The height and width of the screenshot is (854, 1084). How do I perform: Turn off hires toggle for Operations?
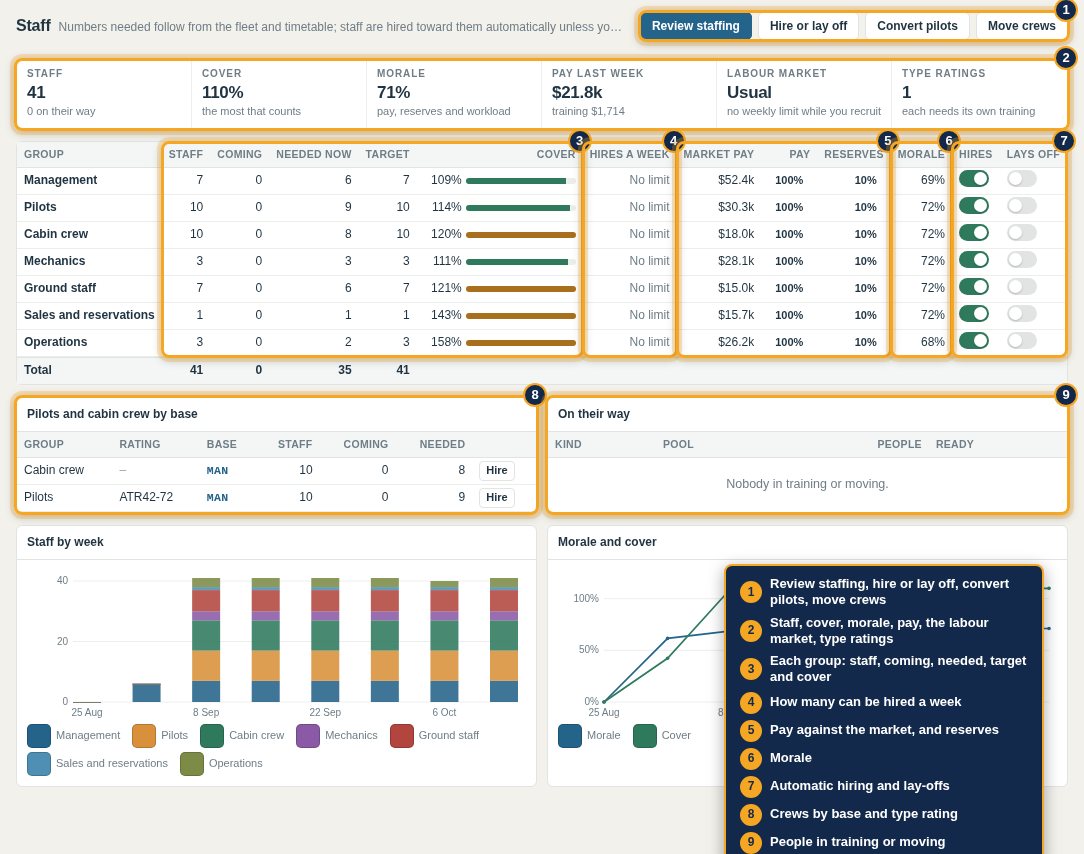click(973, 341)
